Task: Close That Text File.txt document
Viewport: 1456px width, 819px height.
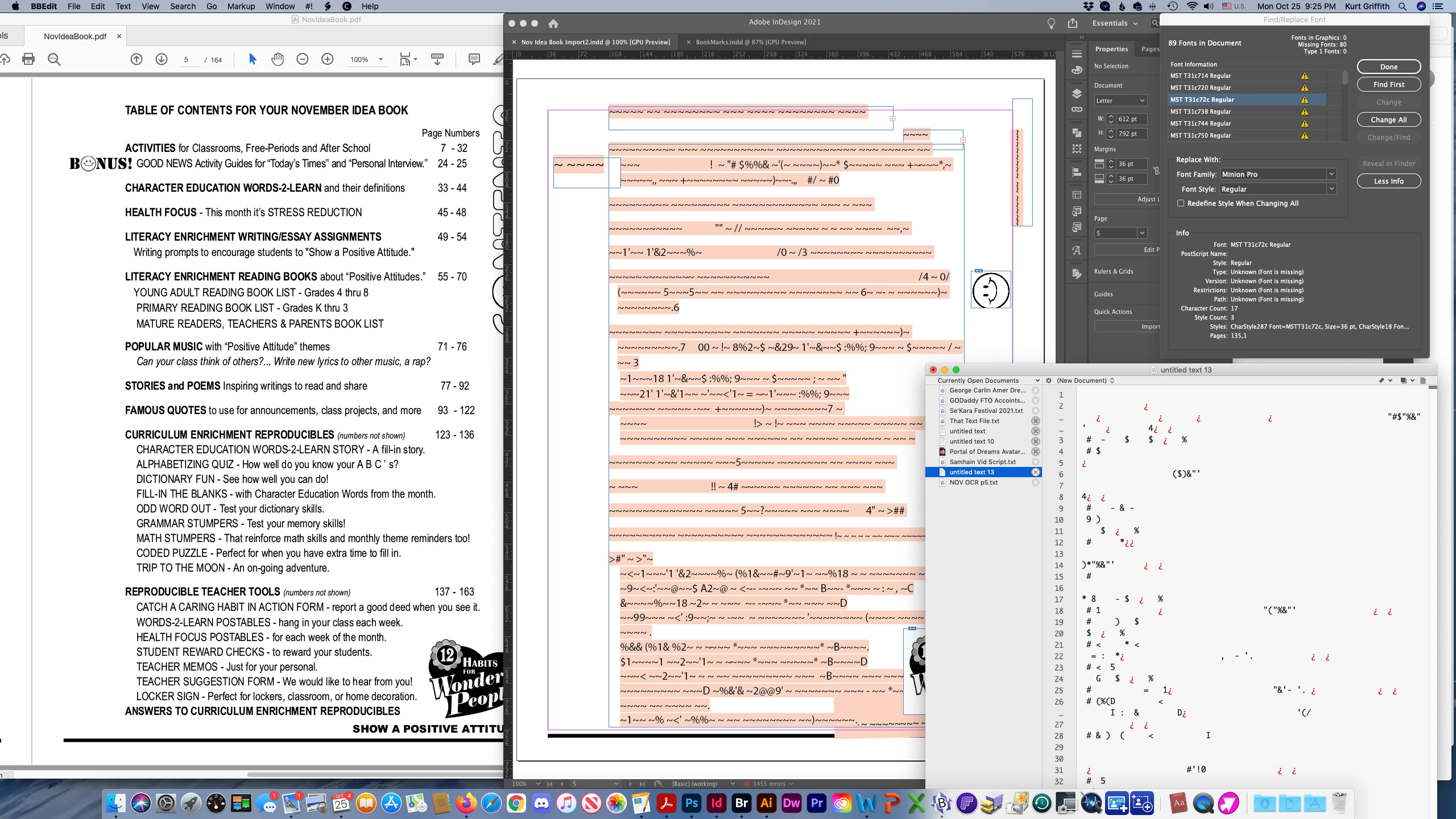Action: 1036,421
